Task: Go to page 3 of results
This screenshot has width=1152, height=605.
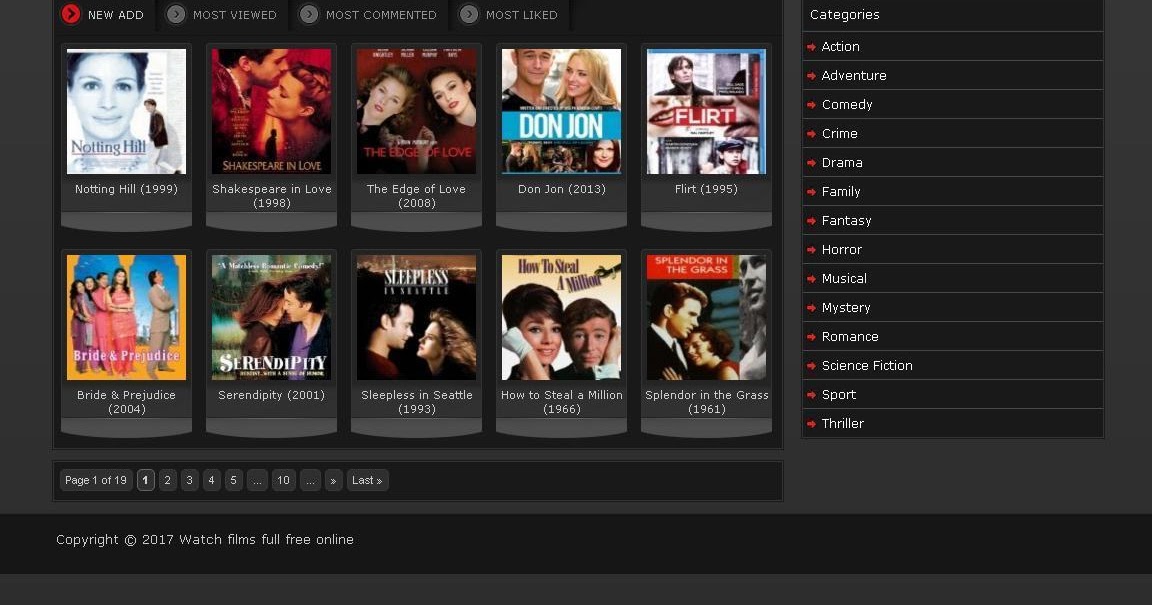Action: (x=190, y=480)
